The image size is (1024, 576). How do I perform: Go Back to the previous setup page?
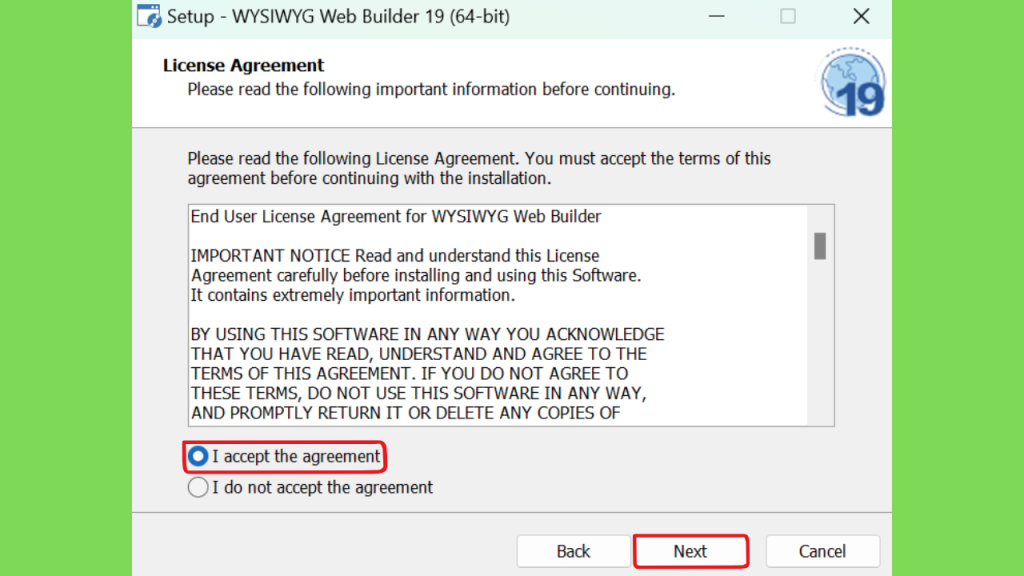573,551
